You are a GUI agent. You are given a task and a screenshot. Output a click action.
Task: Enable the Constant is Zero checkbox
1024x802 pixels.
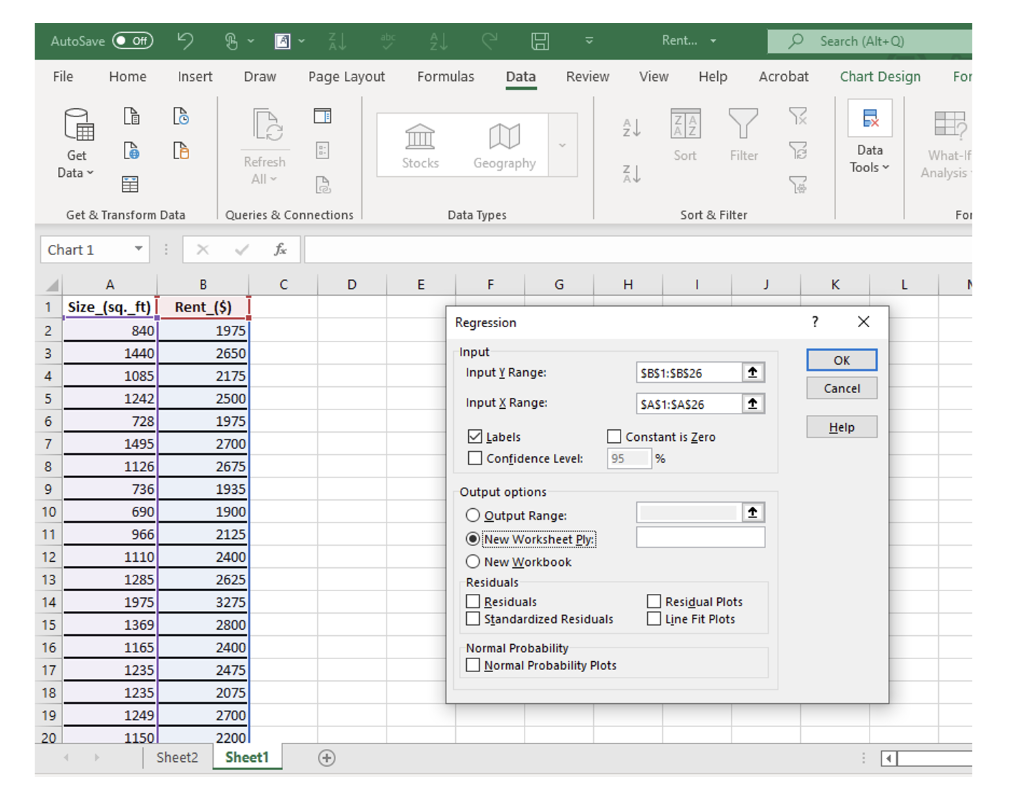(x=614, y=437)
